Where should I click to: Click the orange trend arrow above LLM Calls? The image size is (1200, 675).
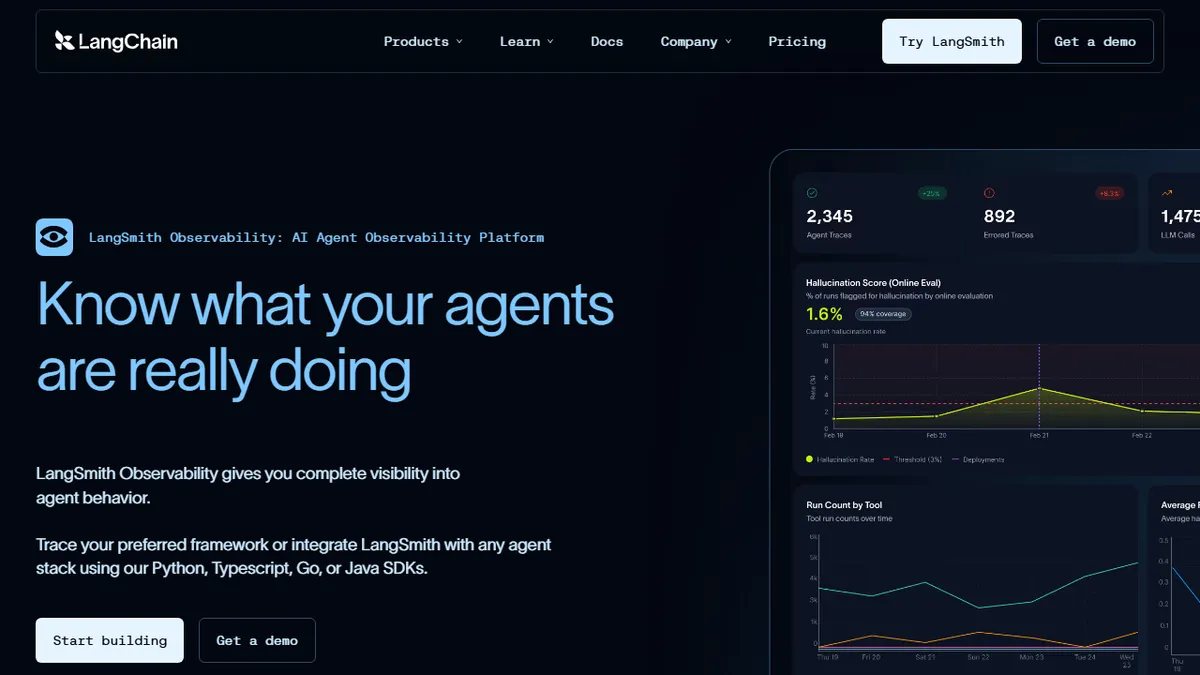tap(1167, 193)
